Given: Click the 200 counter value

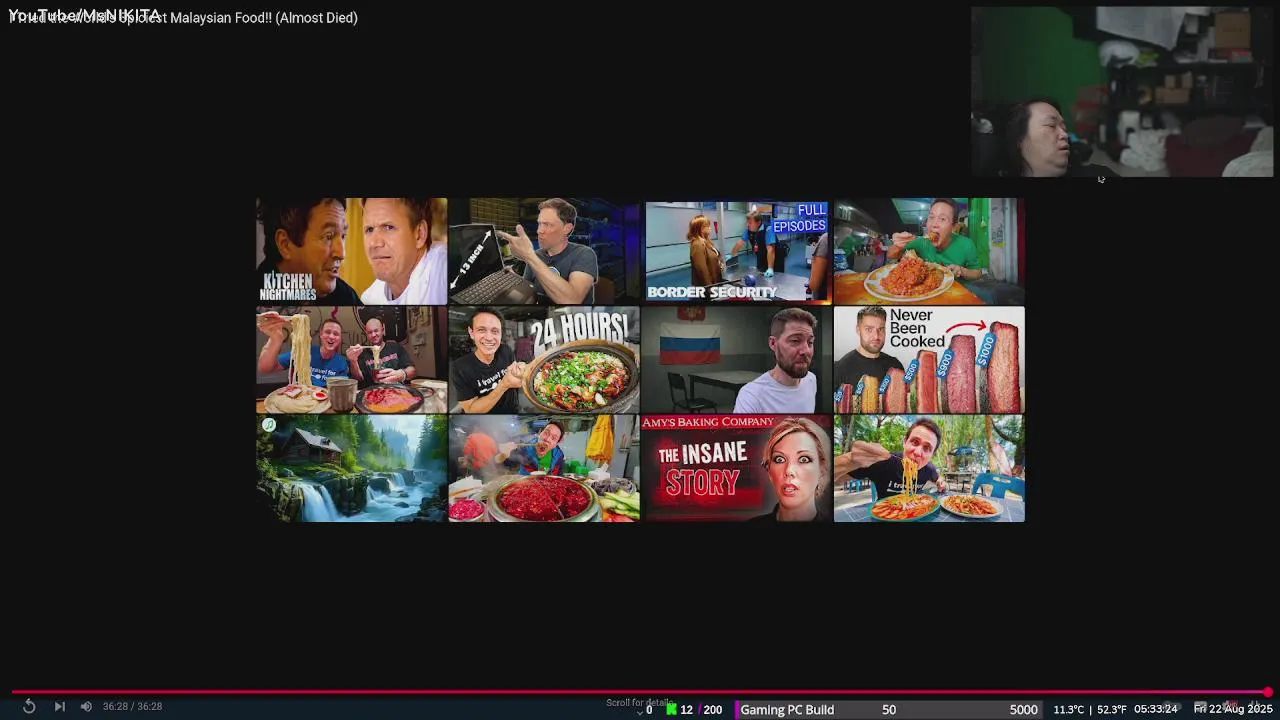Looking at the screenshot, I should (x=712, y=710).
